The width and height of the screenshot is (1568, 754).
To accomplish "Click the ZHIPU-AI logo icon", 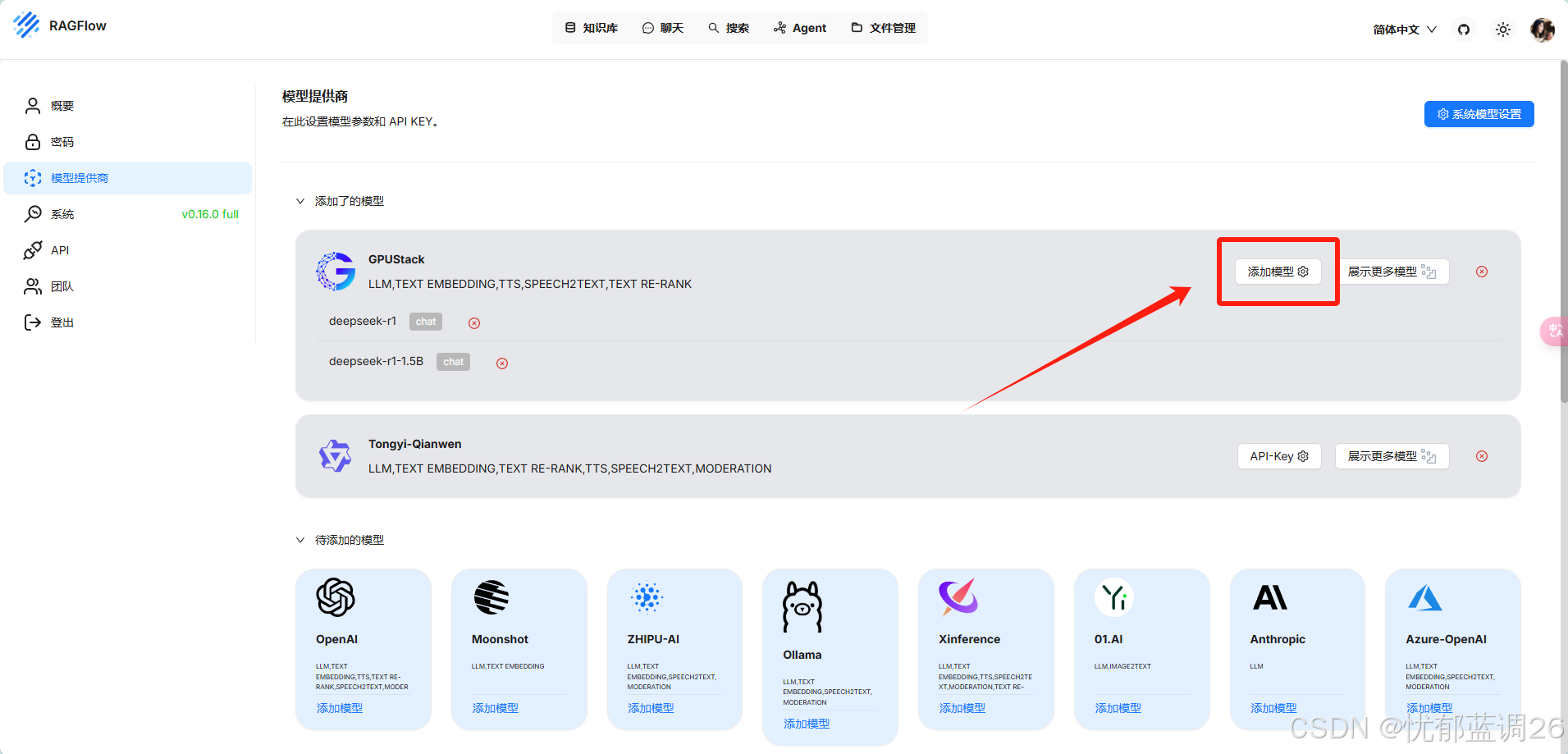I will [647, 597].
